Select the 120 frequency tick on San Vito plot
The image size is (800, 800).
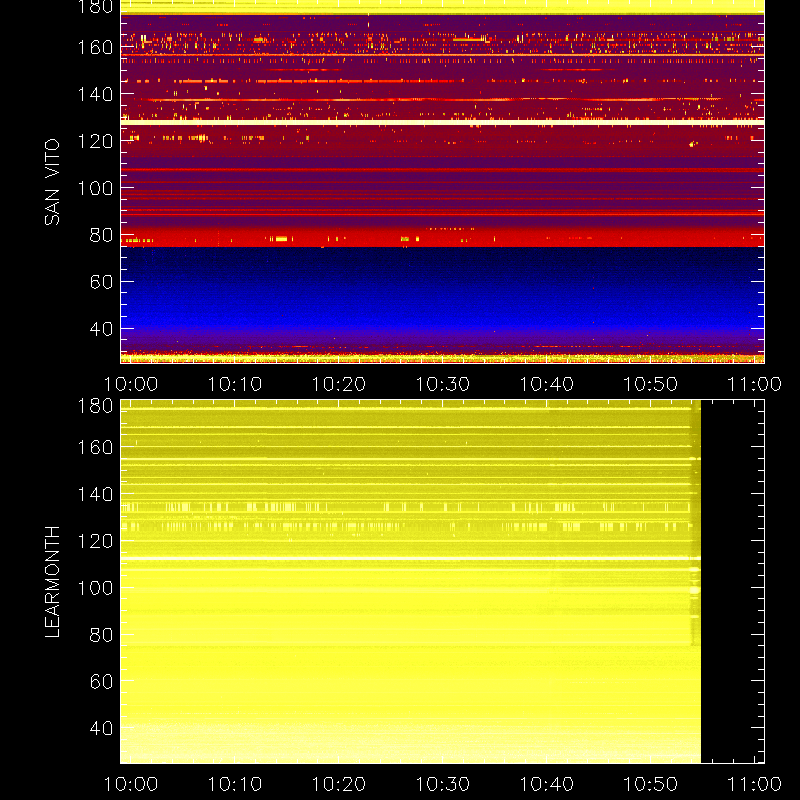(95, 141)
